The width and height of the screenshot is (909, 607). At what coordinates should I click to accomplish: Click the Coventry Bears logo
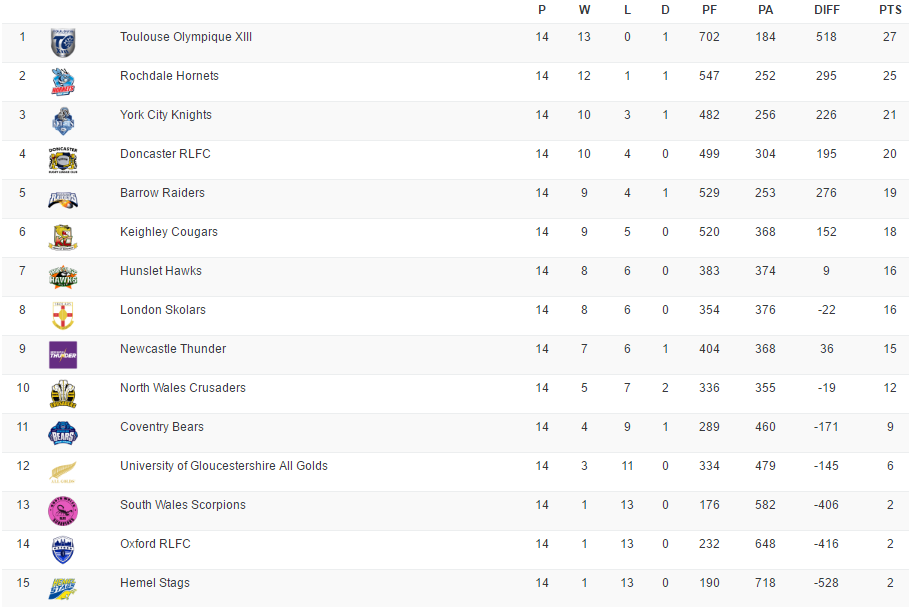pyautogui.click(x=63, y=433)
